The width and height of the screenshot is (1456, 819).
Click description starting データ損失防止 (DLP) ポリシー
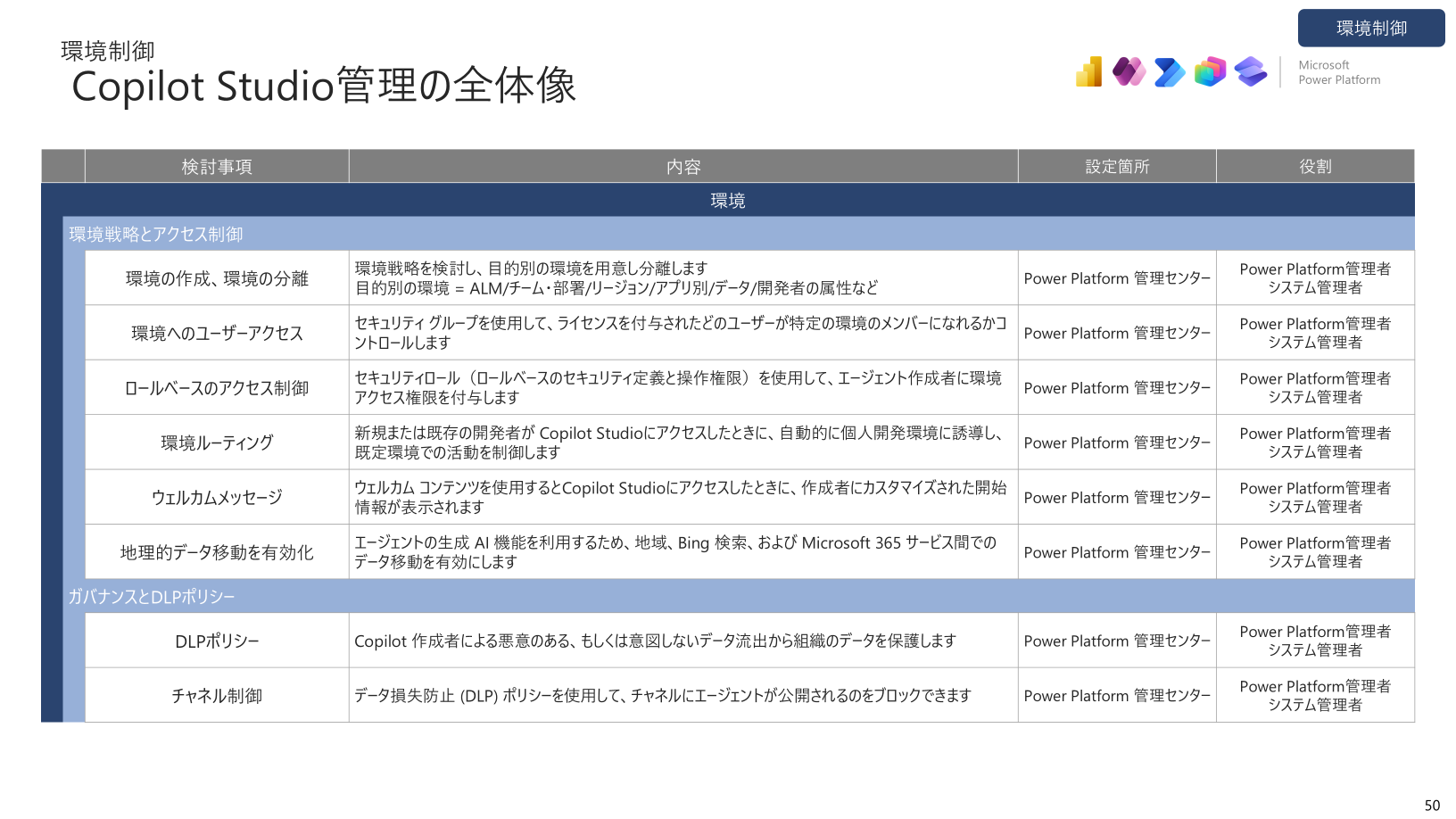click(683, 695)
